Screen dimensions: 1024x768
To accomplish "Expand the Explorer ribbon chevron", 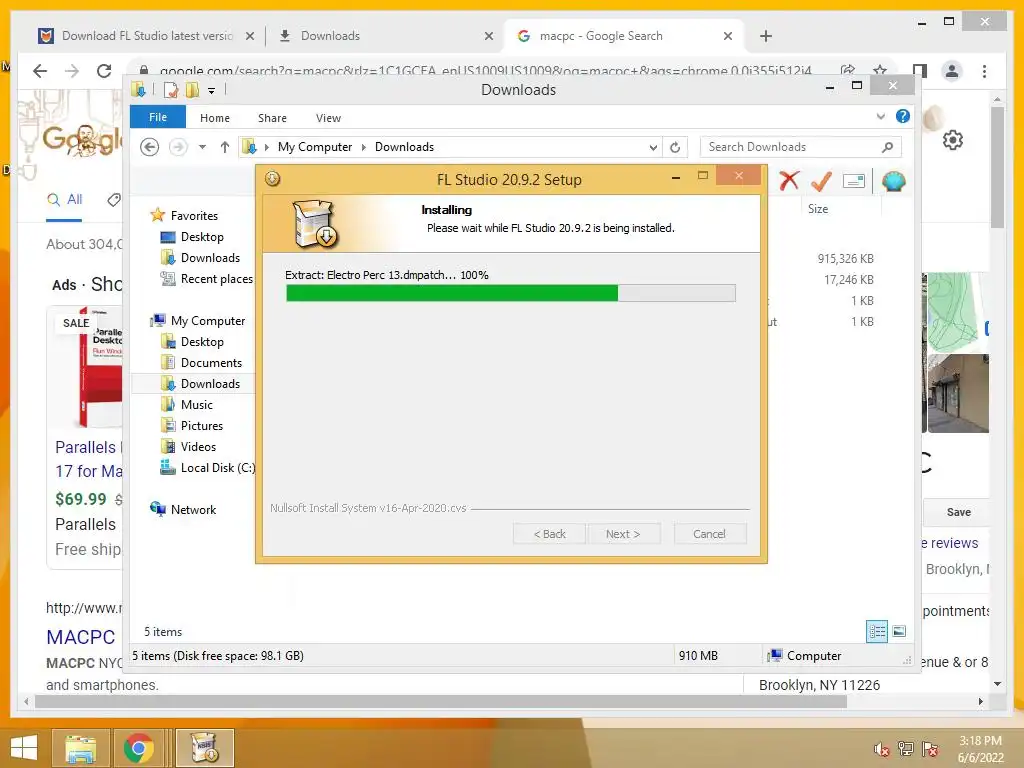I will [x=880, y=117].
